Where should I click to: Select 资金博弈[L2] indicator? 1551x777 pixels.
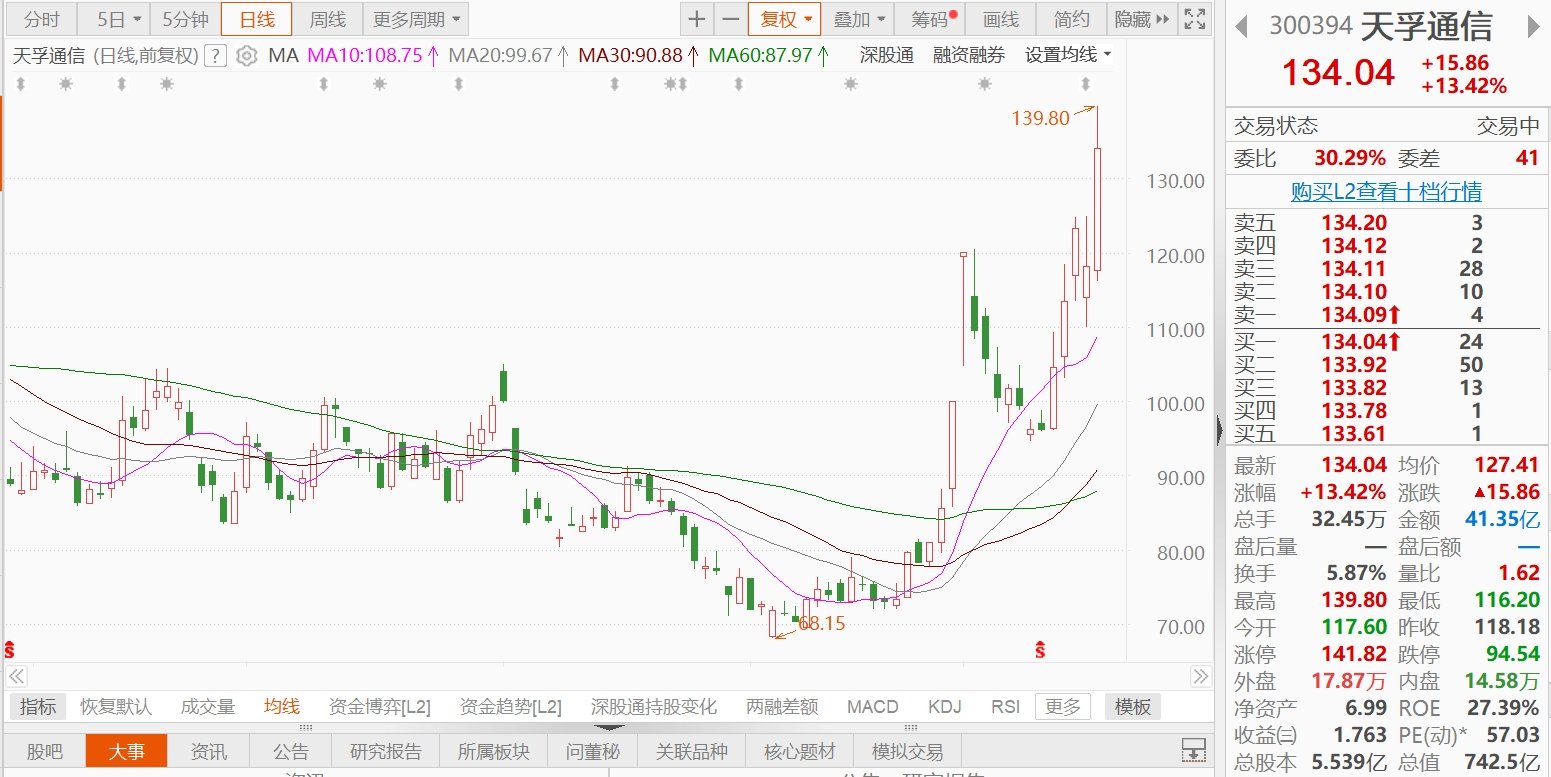click(380, 707)
